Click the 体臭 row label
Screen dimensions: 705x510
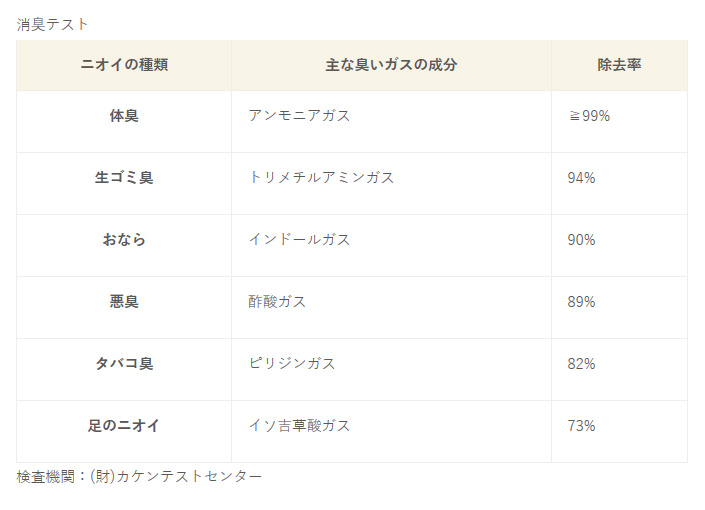[x=124, y=116]
